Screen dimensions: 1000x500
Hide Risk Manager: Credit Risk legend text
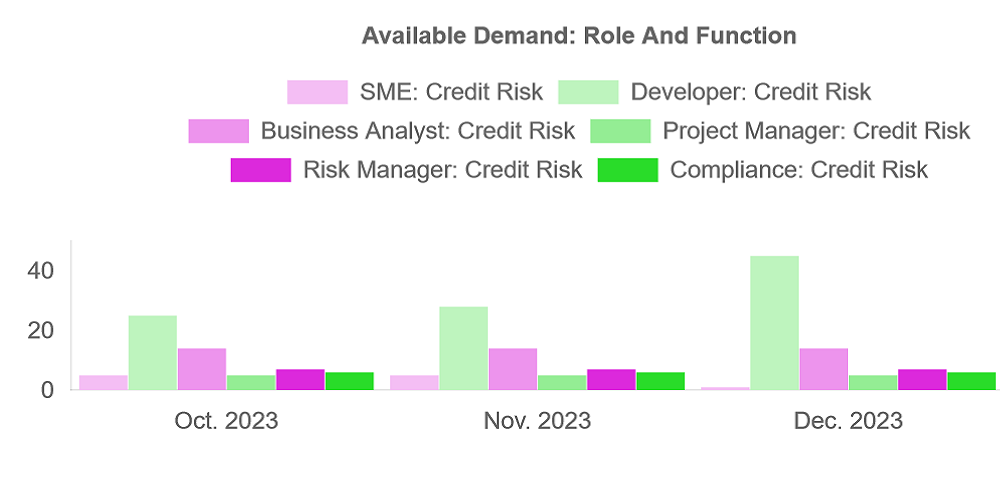(442, 170)
